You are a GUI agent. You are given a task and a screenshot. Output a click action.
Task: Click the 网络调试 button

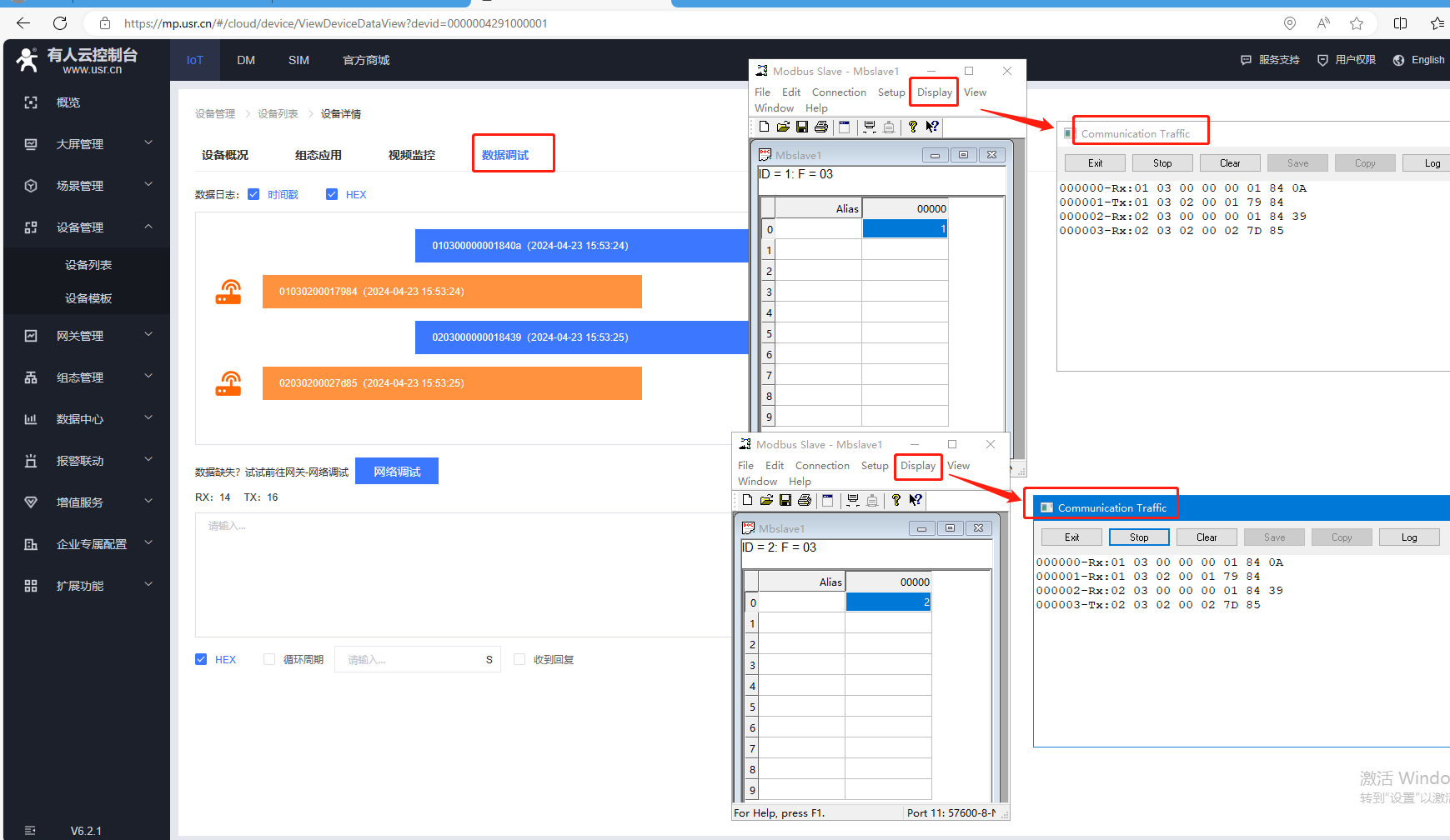tap(397, 472)
